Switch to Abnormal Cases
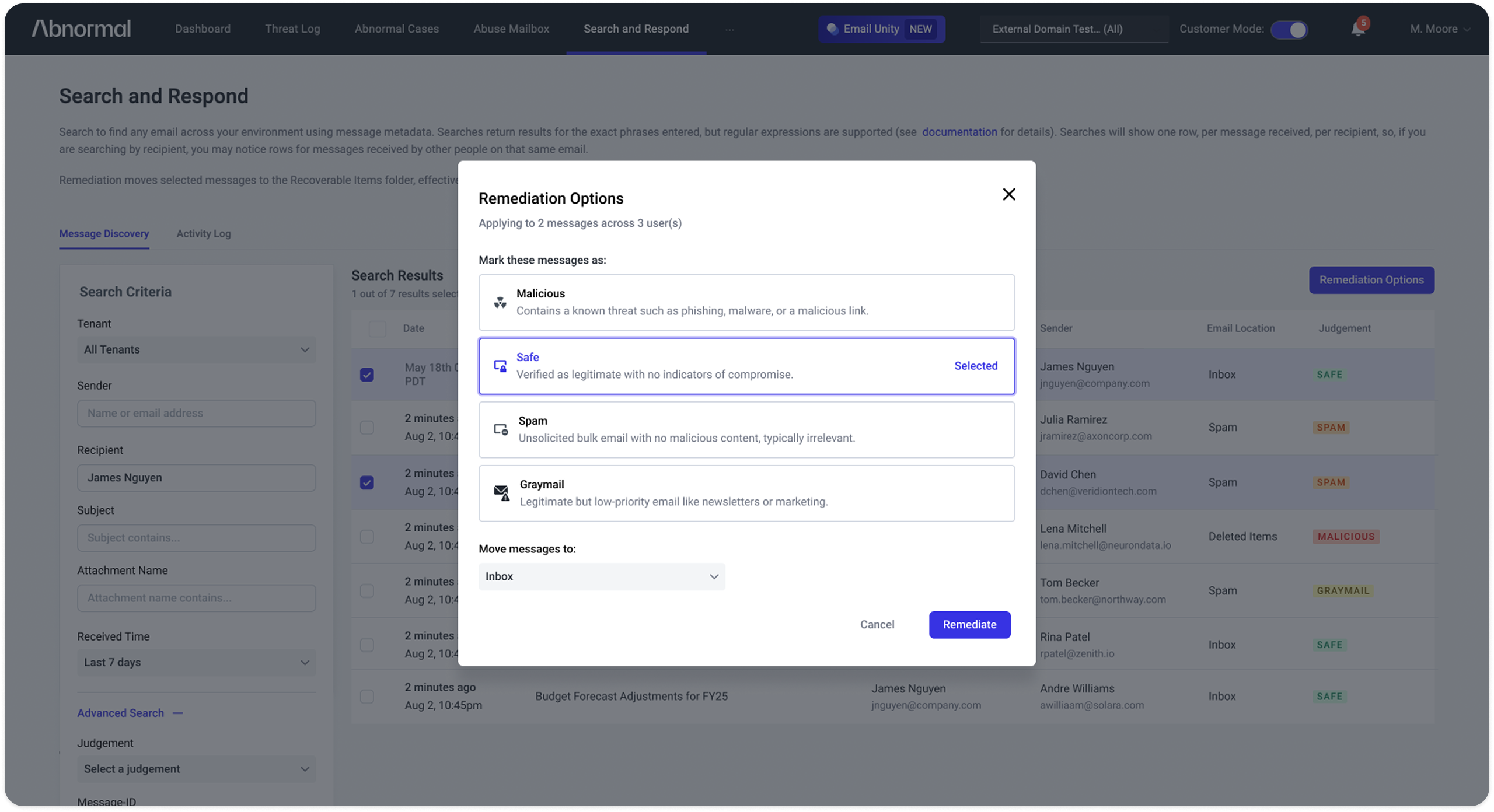This screenshot has width=1494, height=812. [x=396, y=29]
